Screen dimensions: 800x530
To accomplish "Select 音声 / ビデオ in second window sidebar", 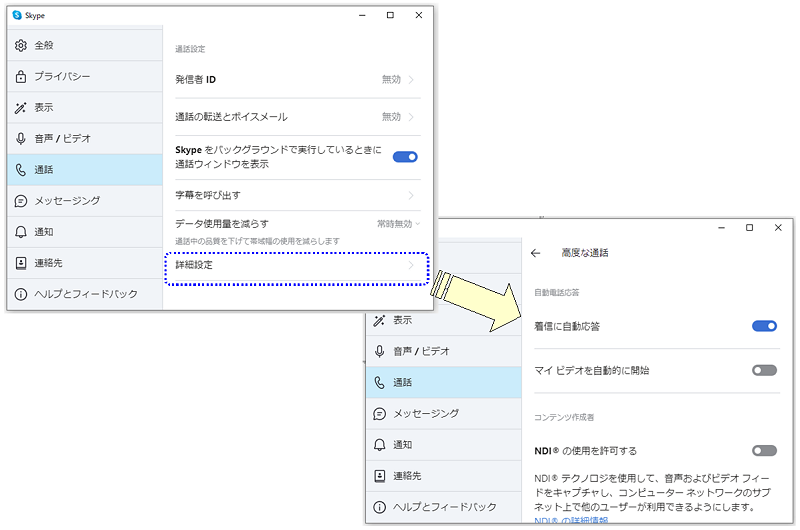I will [x=443, y=351].
